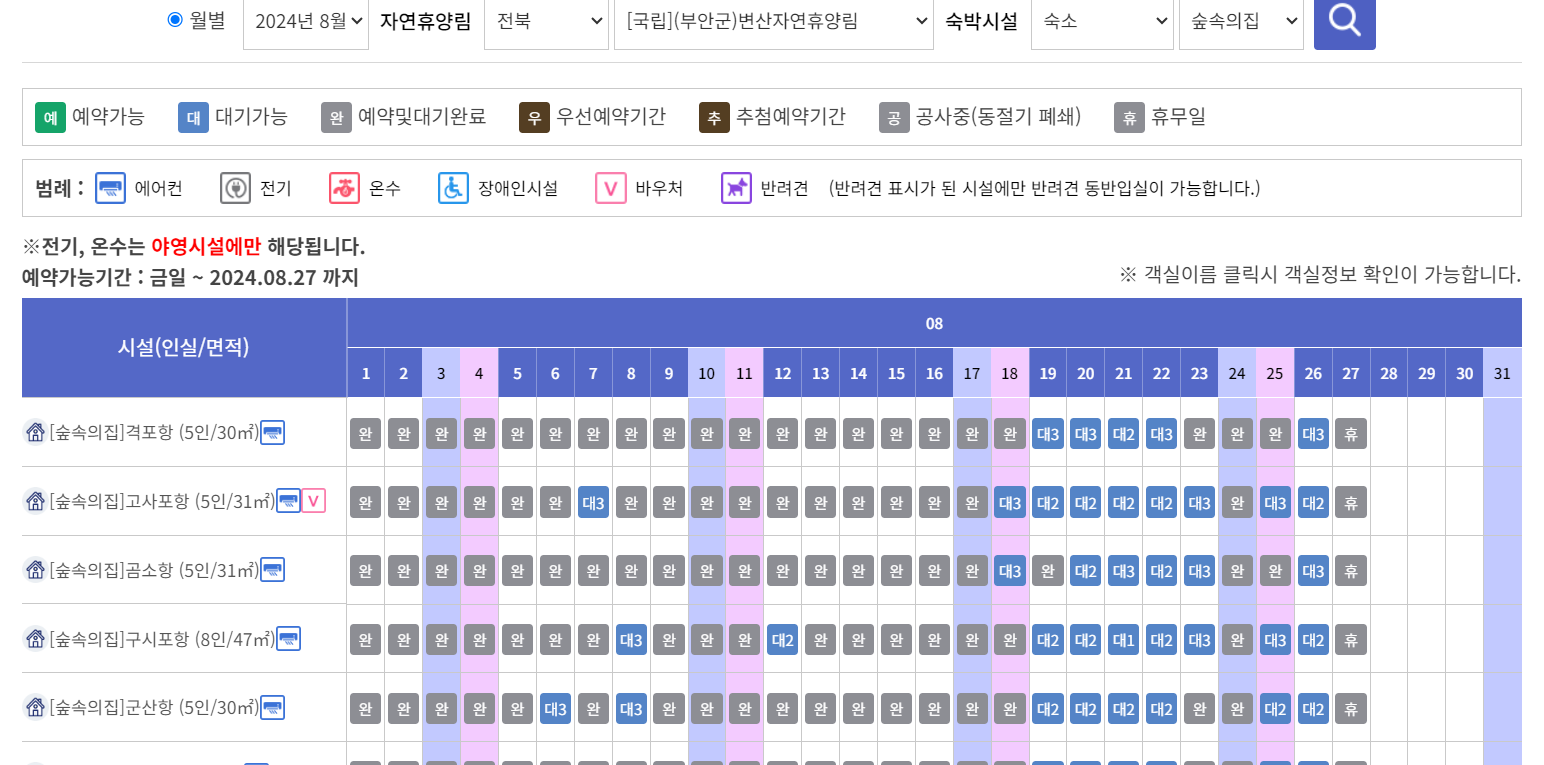This screenshot has width=1544, height=765.
Task: Select 구시포항 waitlist 대2 on August 12
Action: point(783,640)
